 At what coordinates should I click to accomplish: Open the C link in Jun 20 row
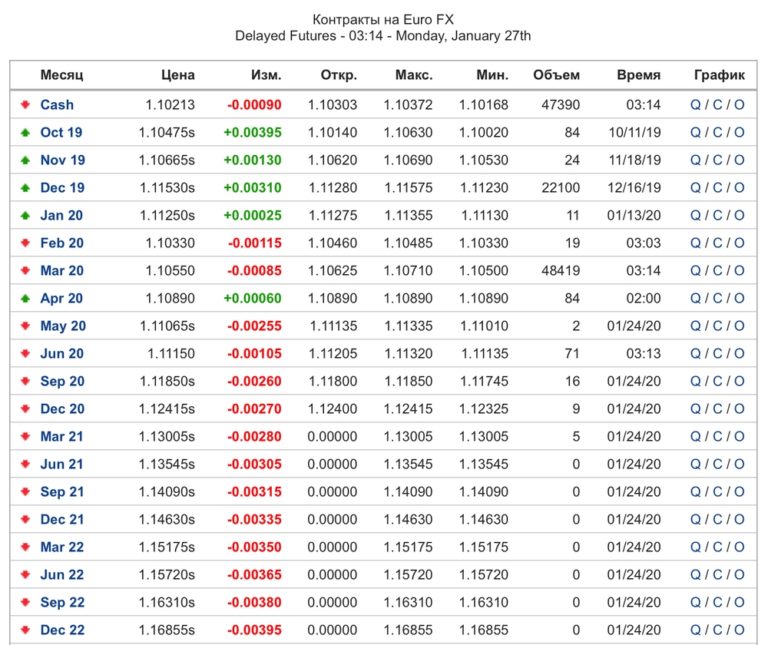718,353
